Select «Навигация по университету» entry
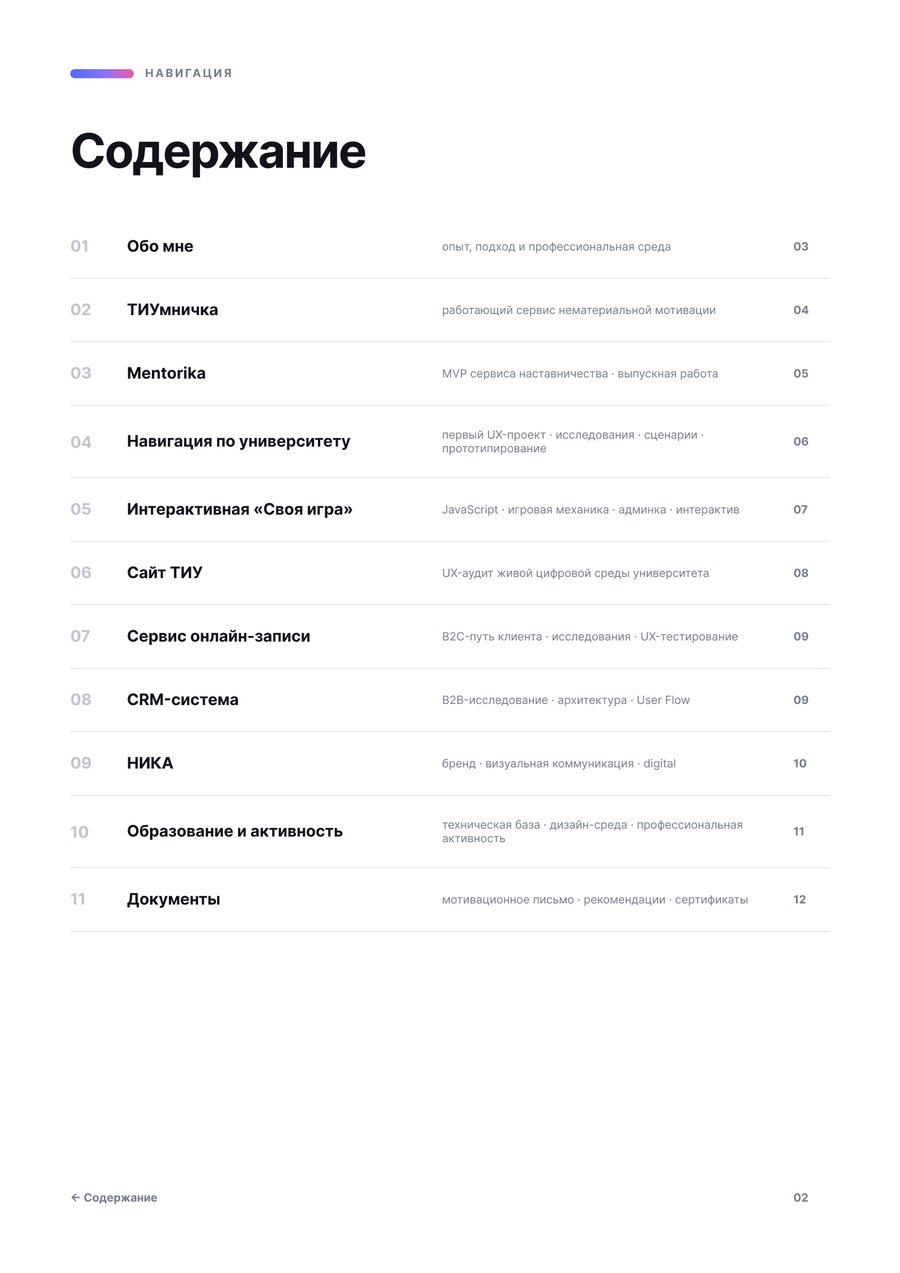The image size is (900, 1273). 449,441
